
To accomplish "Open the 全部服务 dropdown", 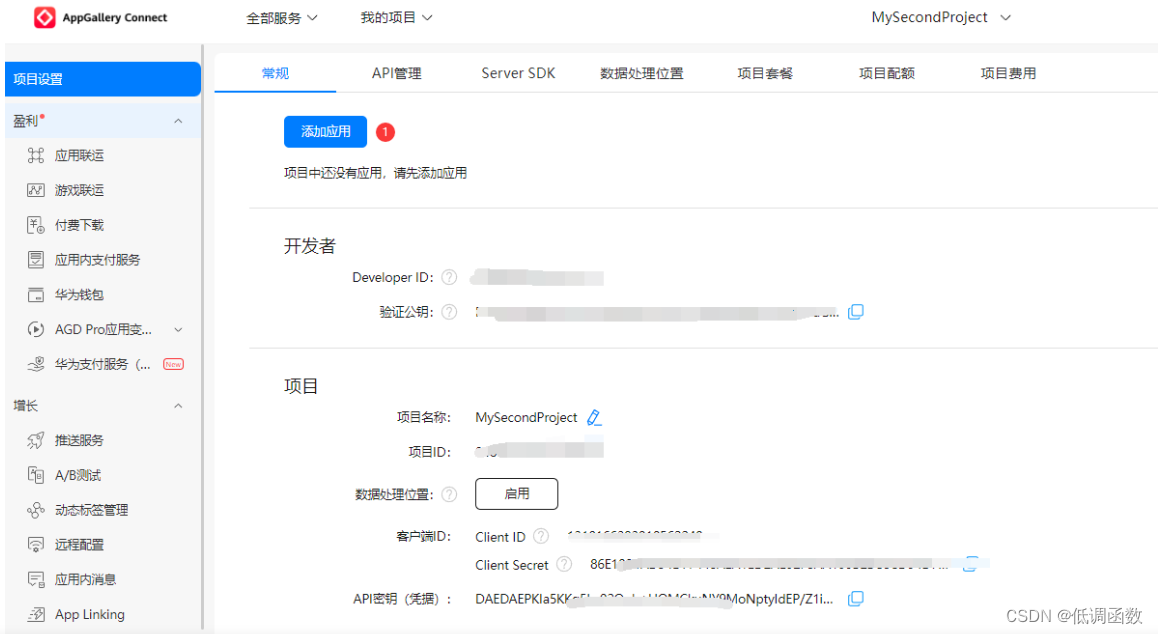I will (x=281, y=18).
